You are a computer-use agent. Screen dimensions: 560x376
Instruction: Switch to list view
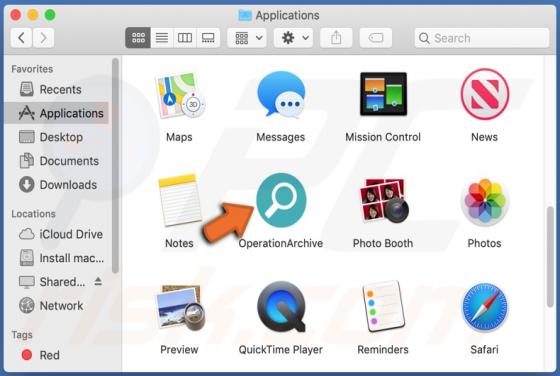click(162, 38)
